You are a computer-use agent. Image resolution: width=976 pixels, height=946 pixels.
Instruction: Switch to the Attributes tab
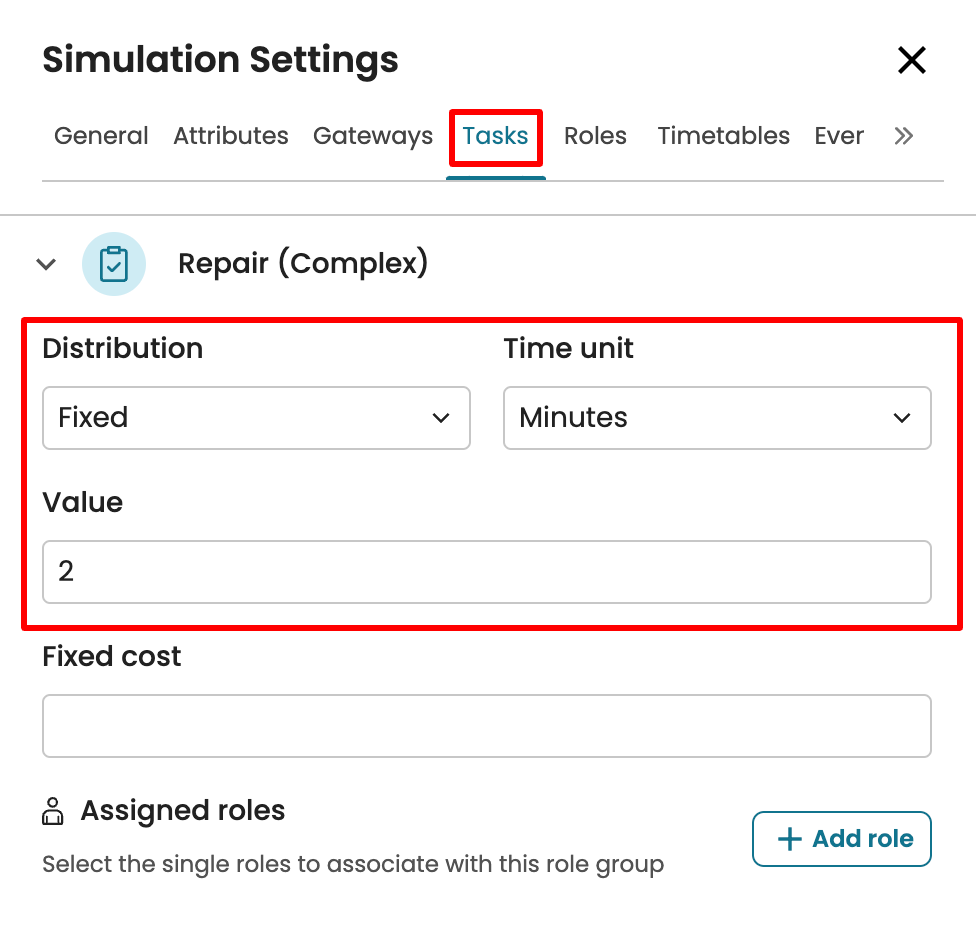pyautogui.click(x=231, y=136)
